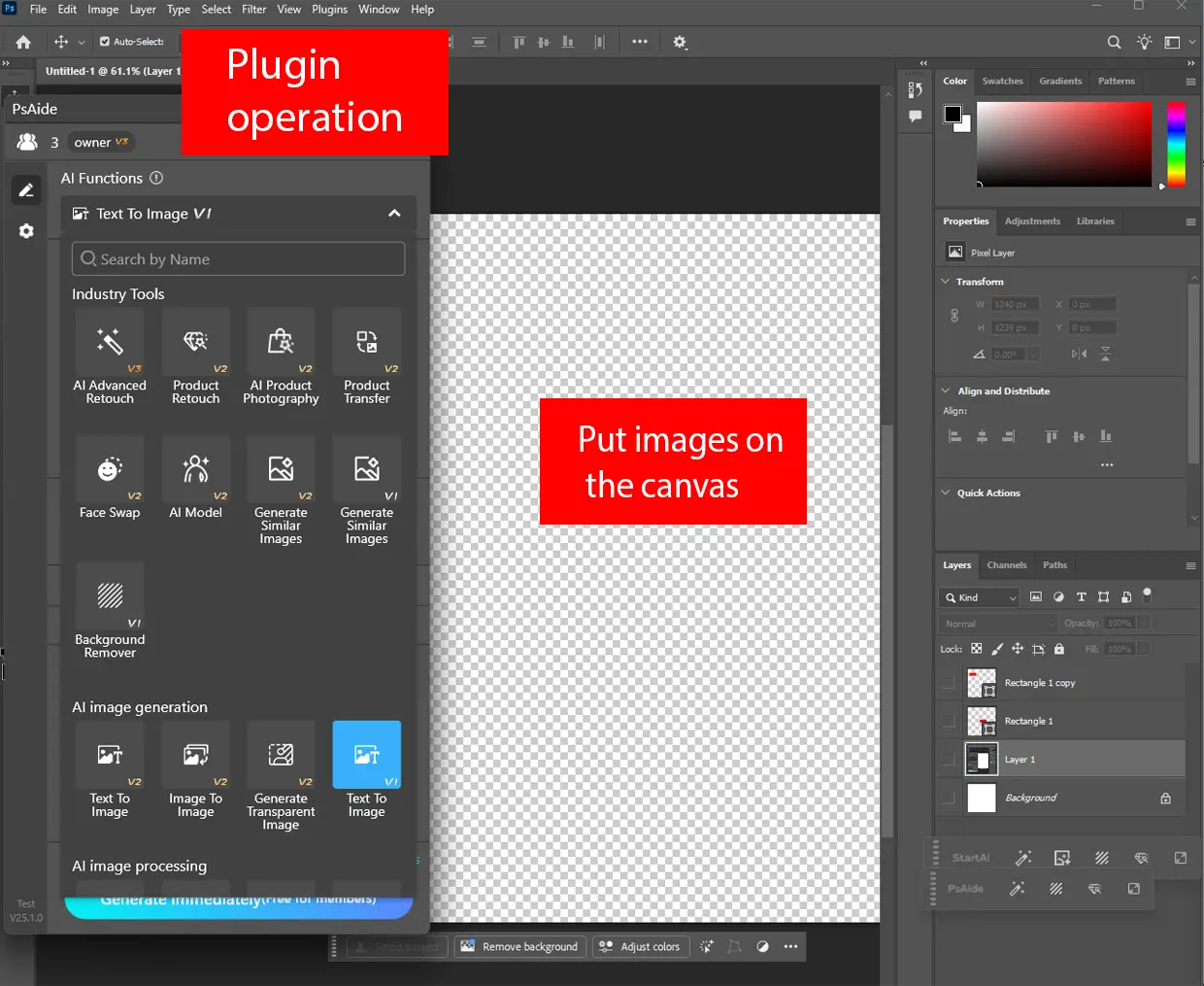Collapse the Text To Image section
The width and height of the screenshot is (1204, 986).
394,214
